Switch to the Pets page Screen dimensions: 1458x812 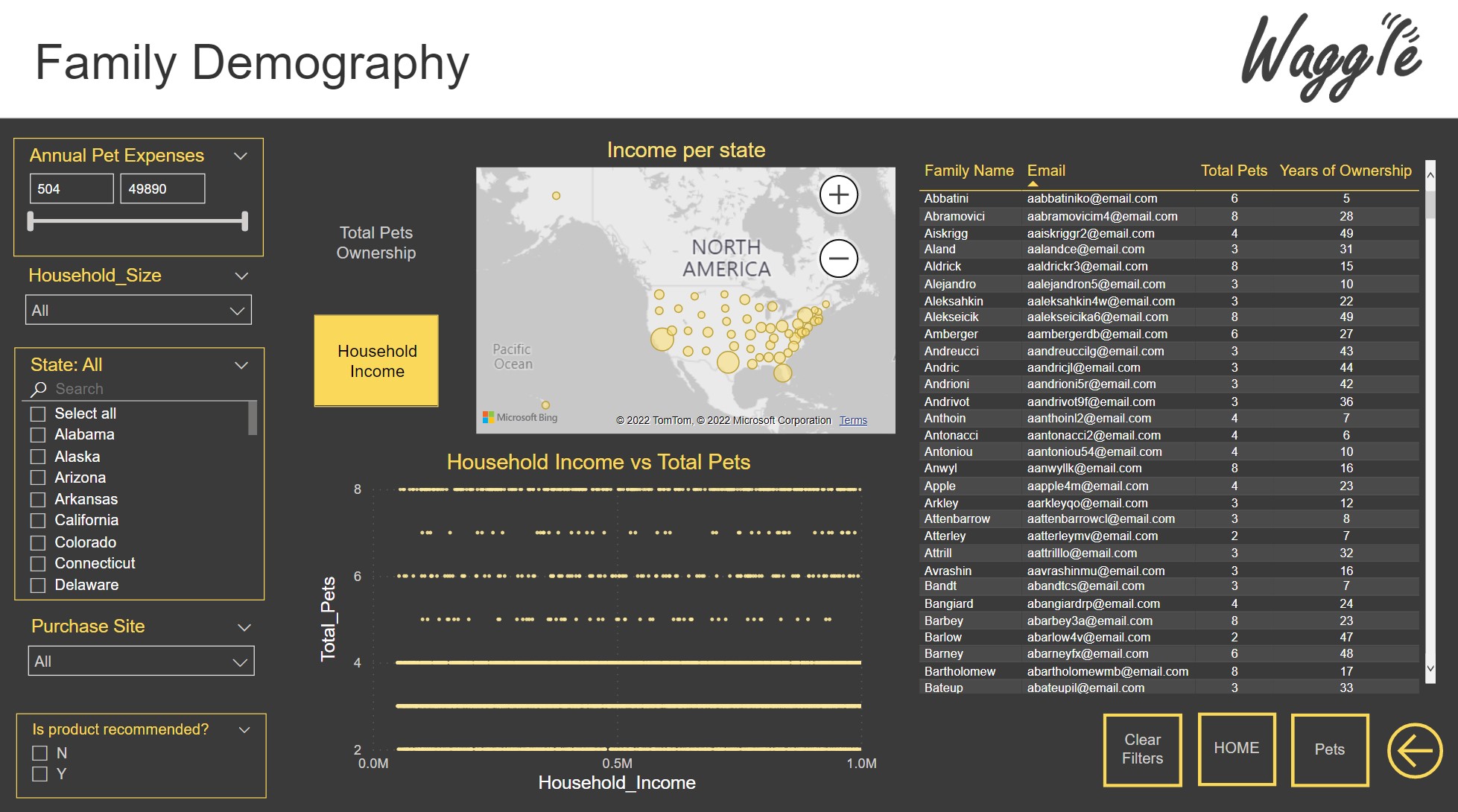[x=1329, y=749]
